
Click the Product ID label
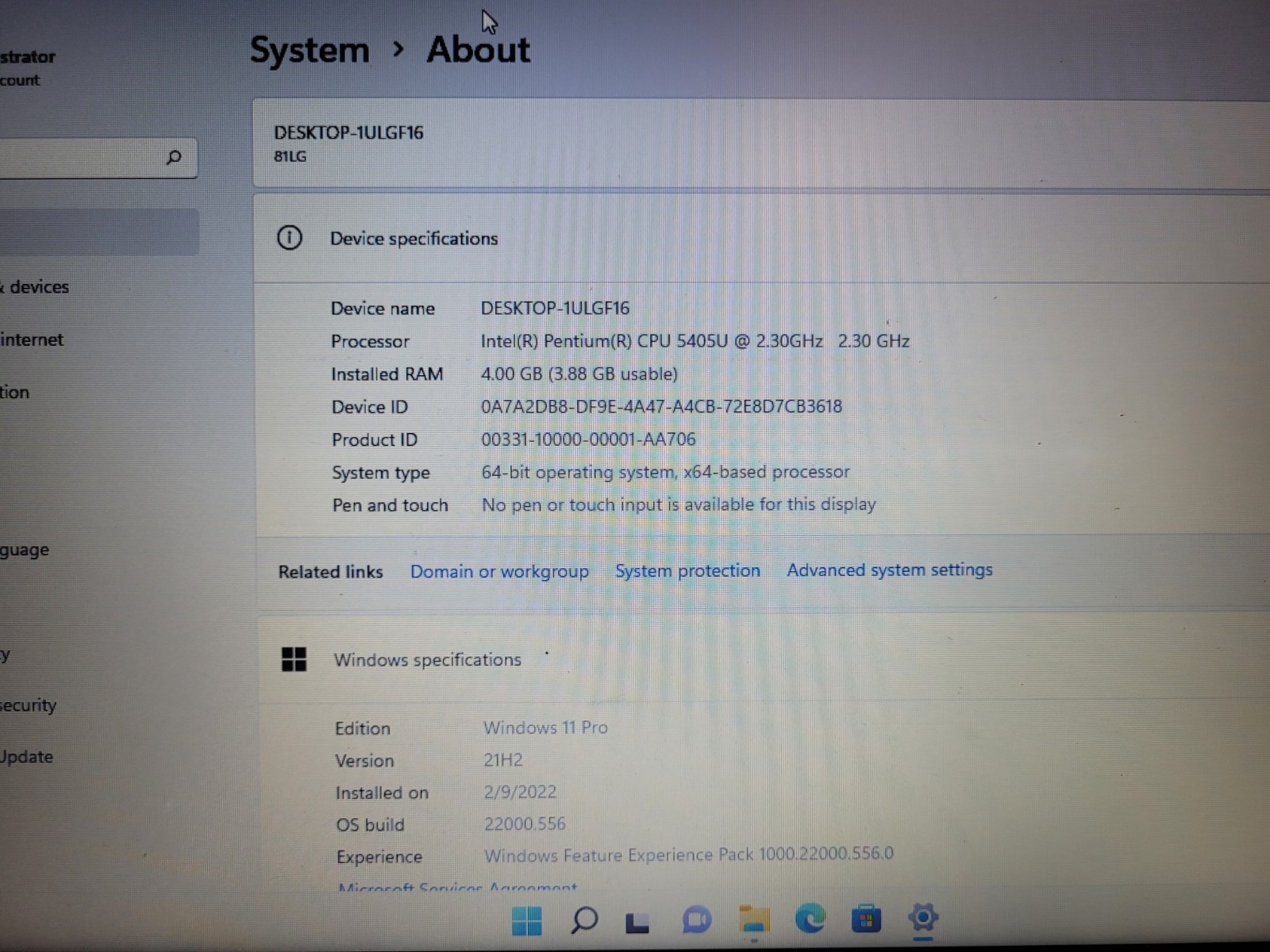pyautogui.click(x=374, y=440)
